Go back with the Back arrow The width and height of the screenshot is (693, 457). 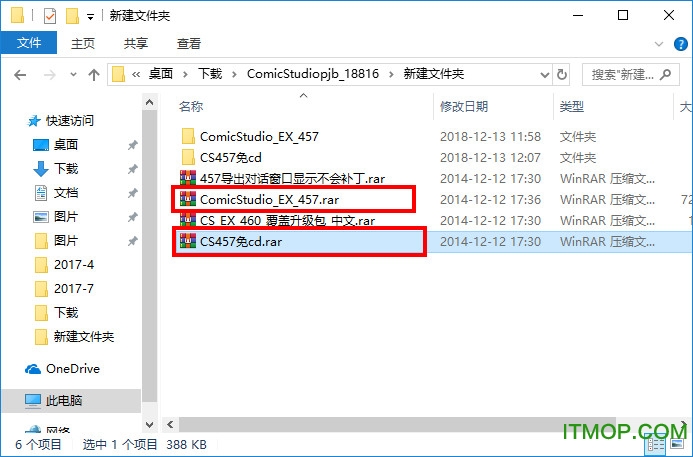coord(20,75)
